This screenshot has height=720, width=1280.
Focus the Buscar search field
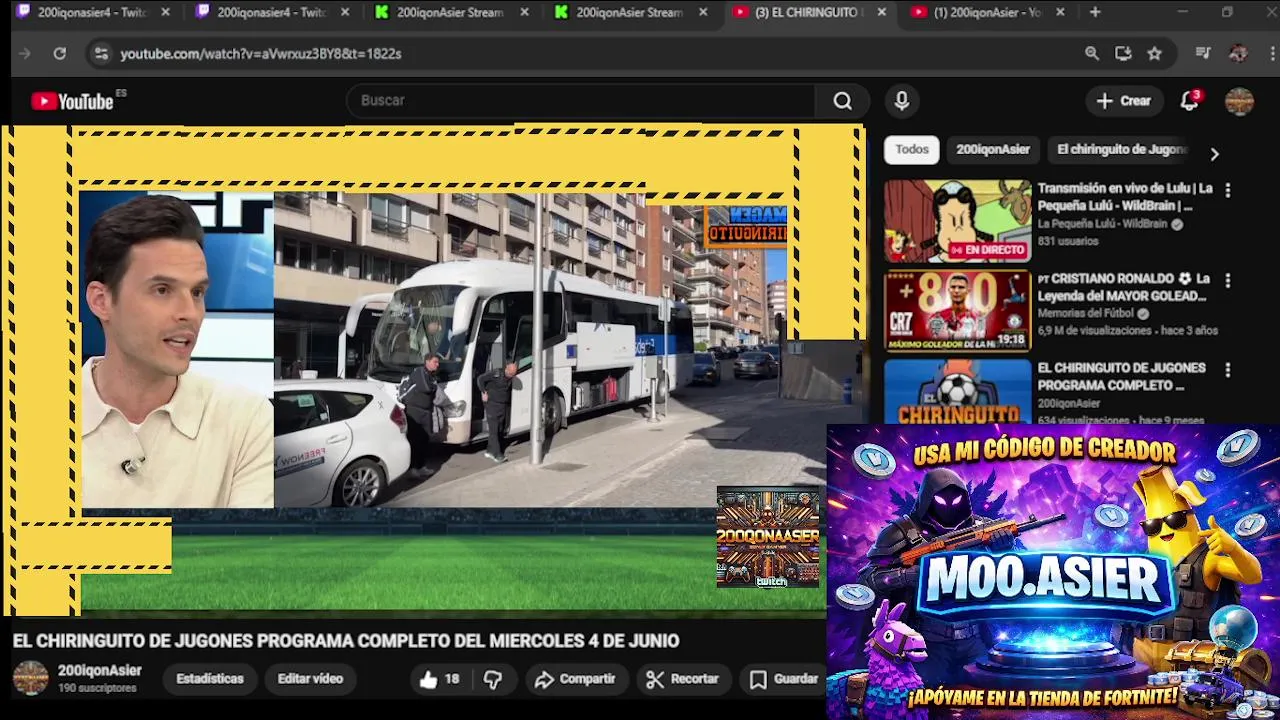pyautogui.click(x=580, y=101)
